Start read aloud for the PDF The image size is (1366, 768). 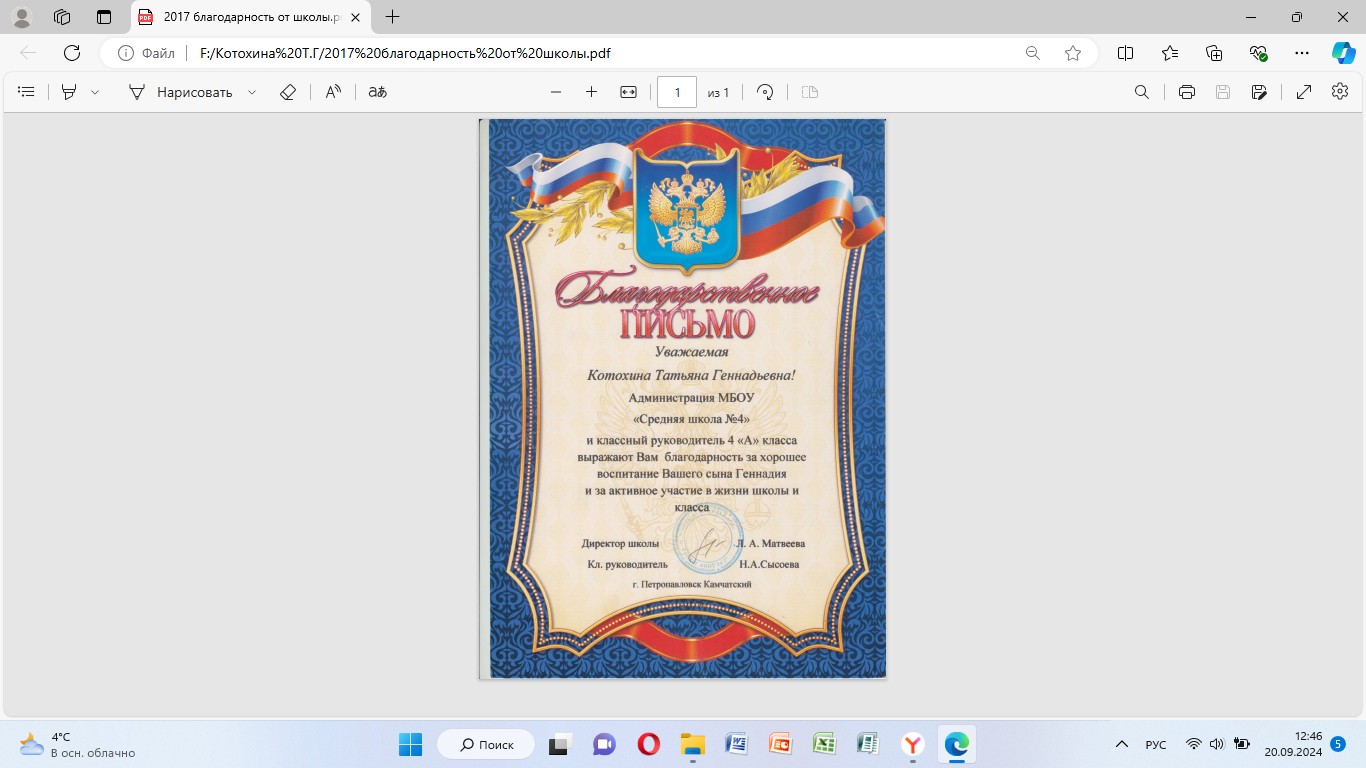334,92
